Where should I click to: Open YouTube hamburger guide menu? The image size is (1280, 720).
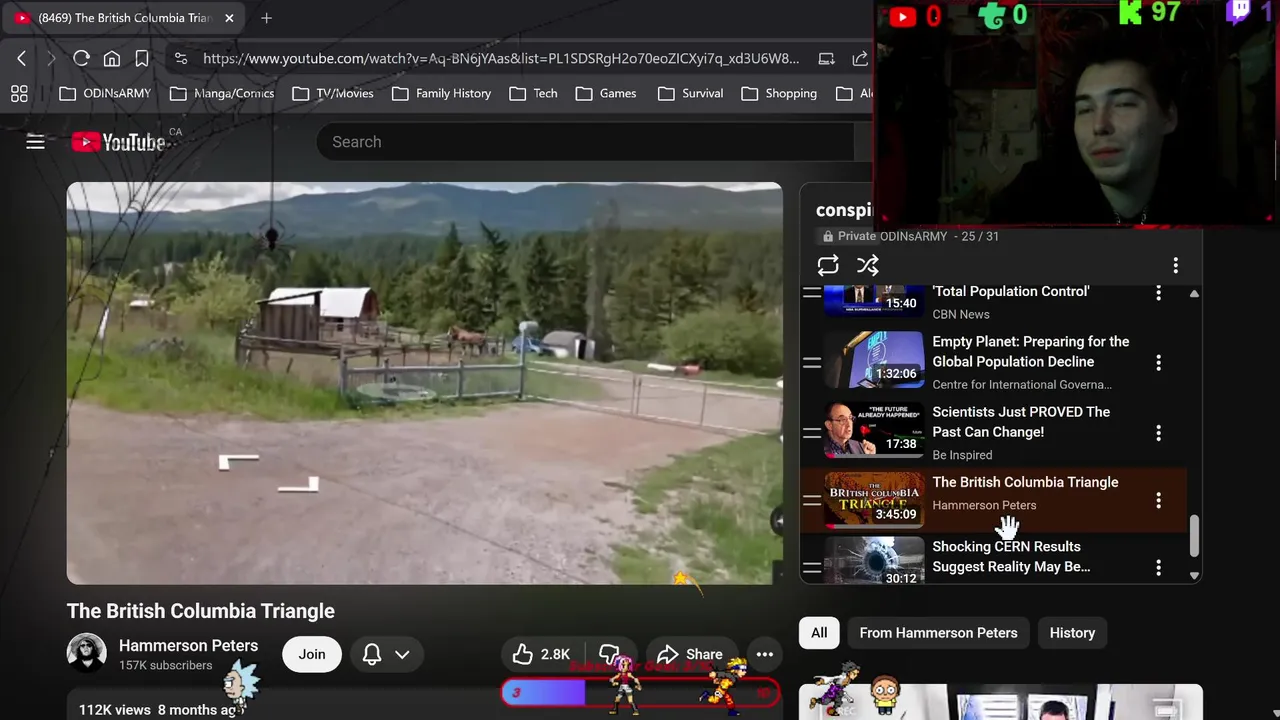point(35,142)
